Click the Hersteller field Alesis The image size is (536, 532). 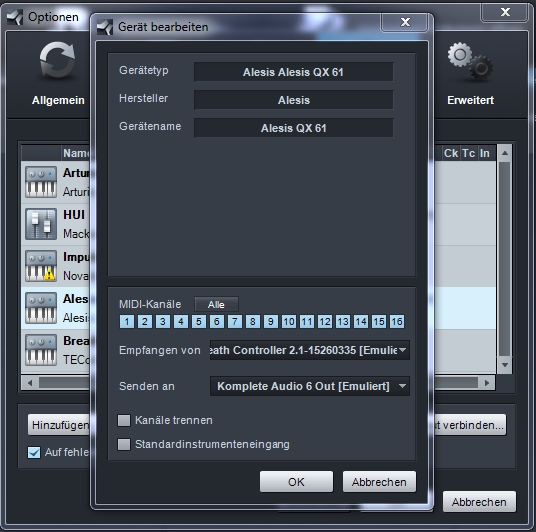click(294, 100)
